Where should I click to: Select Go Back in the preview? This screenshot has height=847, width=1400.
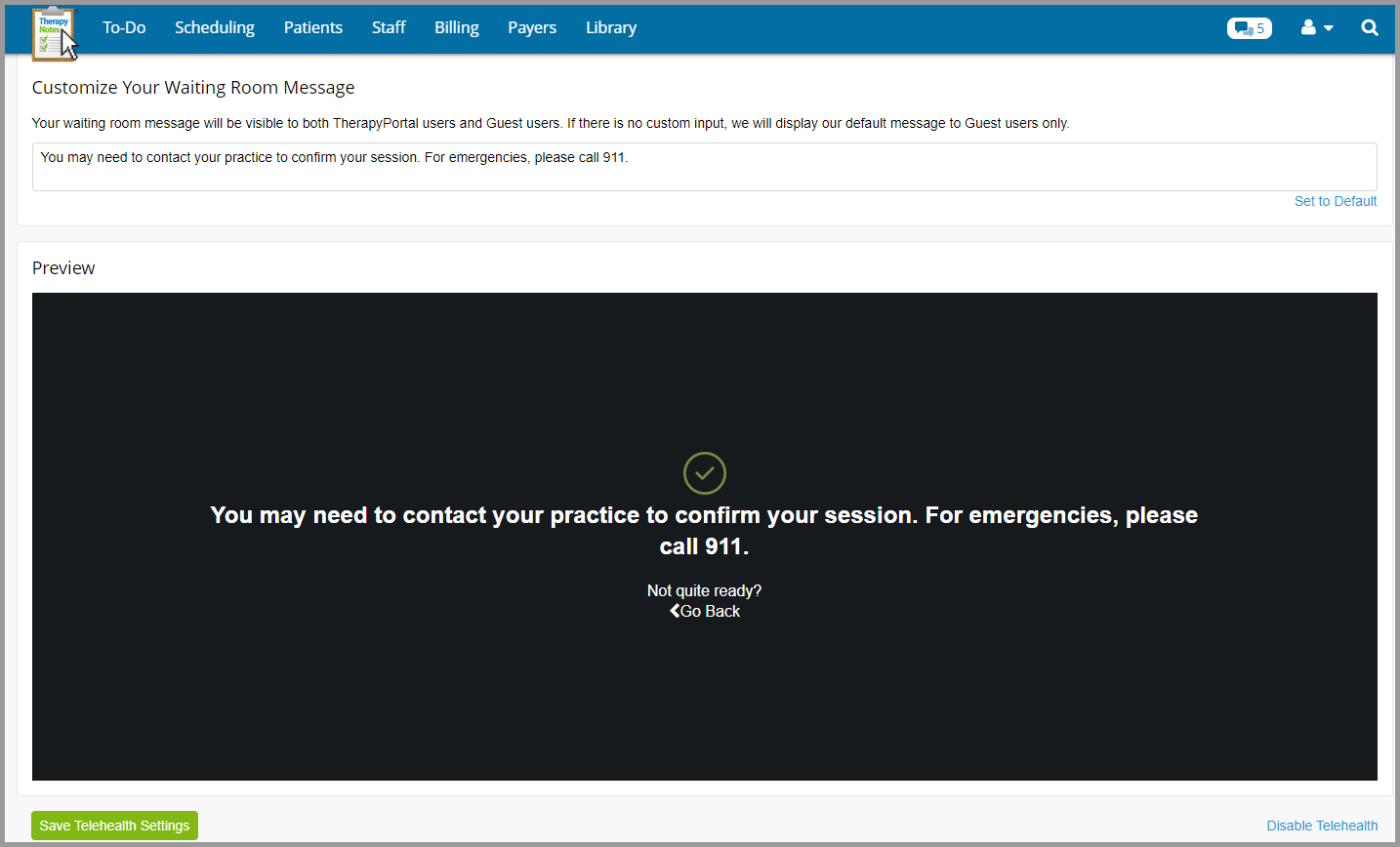pyautogui.click(x=710, y=610)
